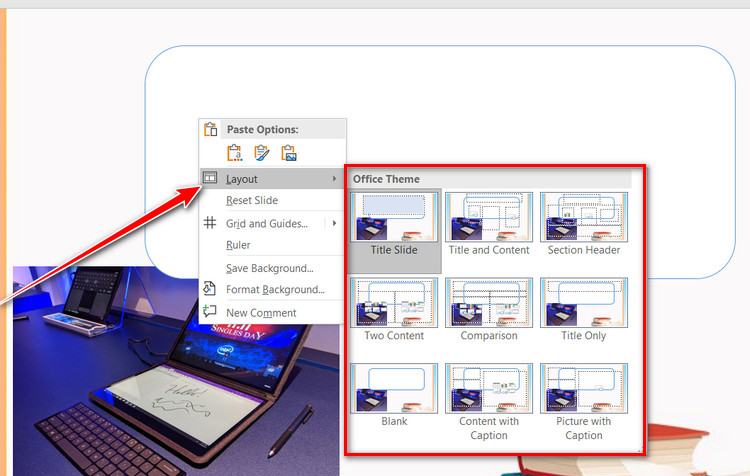Image resolution: width=750 pixels, height=476 pixels.
Task: Apply the Content with Caption layout thumbnail
Action: tap(489, 388)
